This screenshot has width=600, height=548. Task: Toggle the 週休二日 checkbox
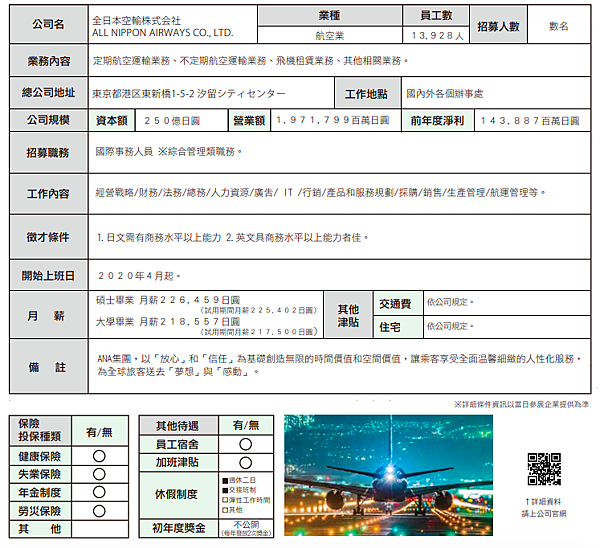(225, 480)
